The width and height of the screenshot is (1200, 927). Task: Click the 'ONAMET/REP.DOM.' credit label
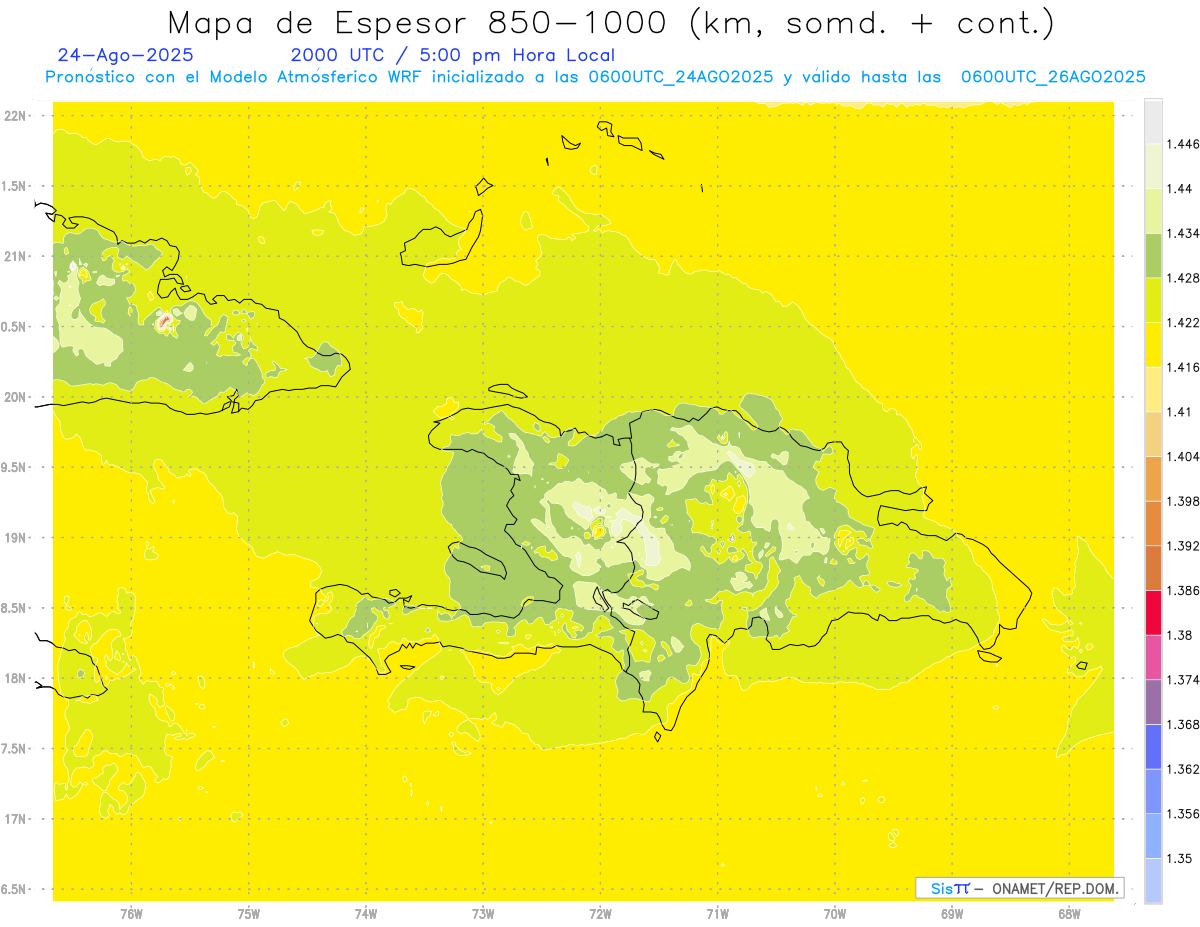pyautogui.click(x=1056, y=888)
